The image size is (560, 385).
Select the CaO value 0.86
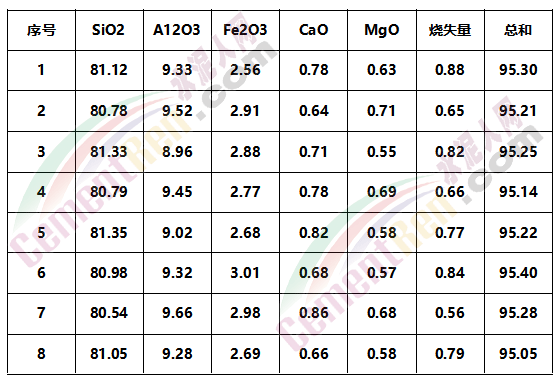click(314, 313)
